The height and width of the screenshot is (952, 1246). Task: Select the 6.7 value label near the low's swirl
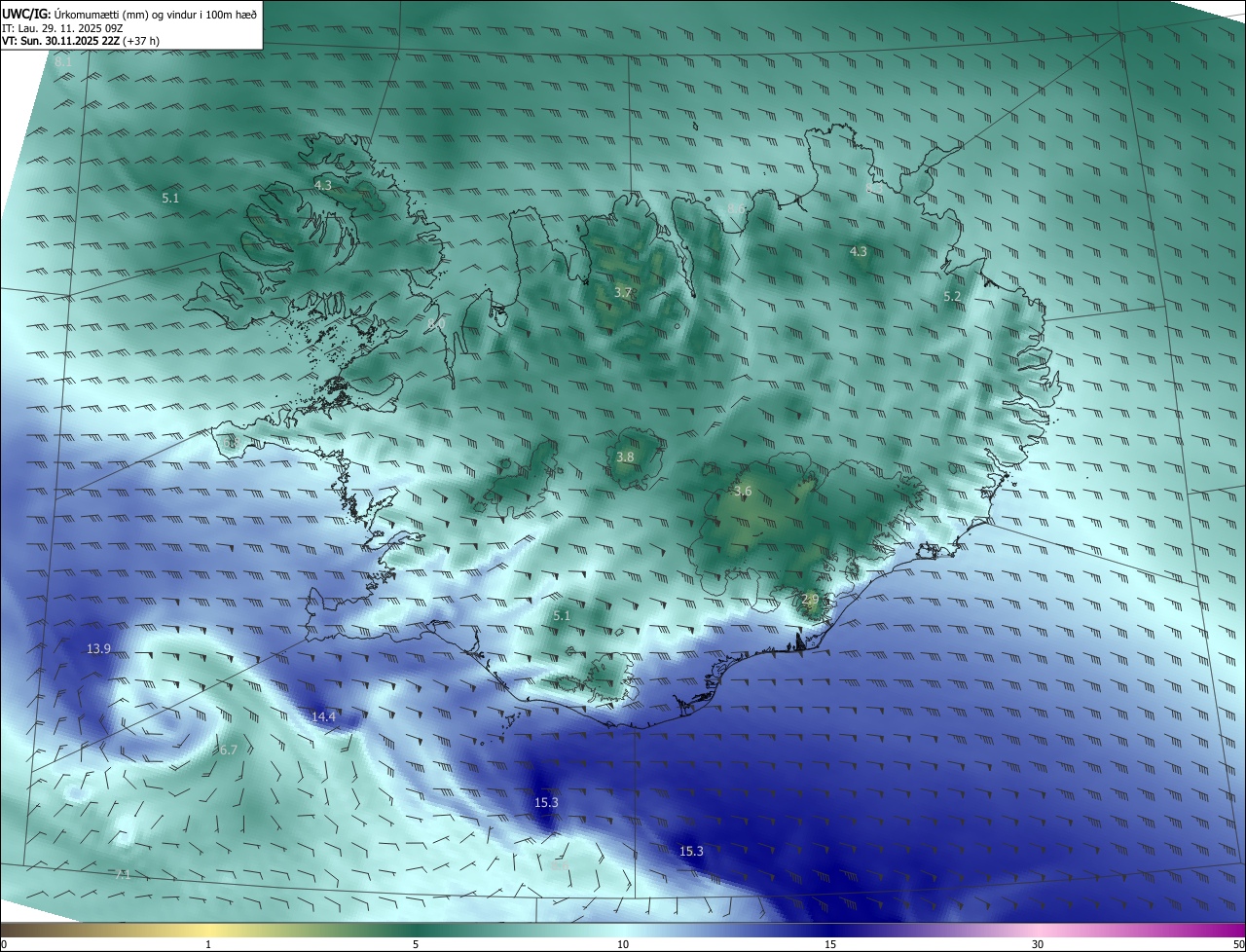pyautogui.click(x=228, y=750)
